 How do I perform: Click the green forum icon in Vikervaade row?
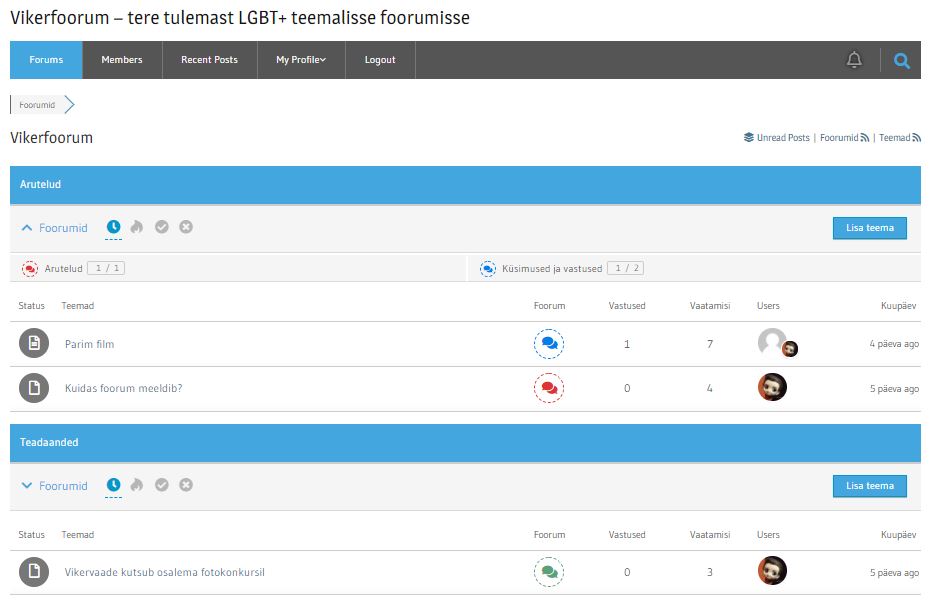(x=549, y=572)
